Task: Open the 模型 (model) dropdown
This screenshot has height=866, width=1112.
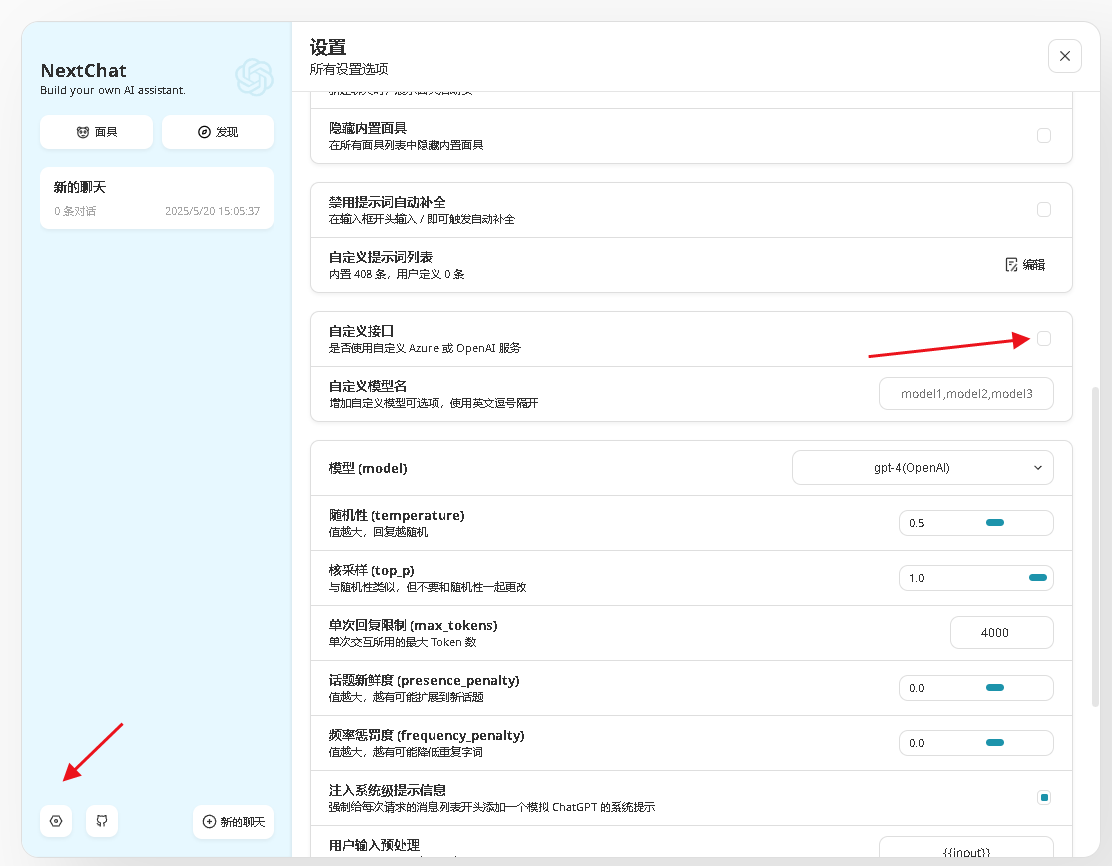Action: tap(923, 467)
